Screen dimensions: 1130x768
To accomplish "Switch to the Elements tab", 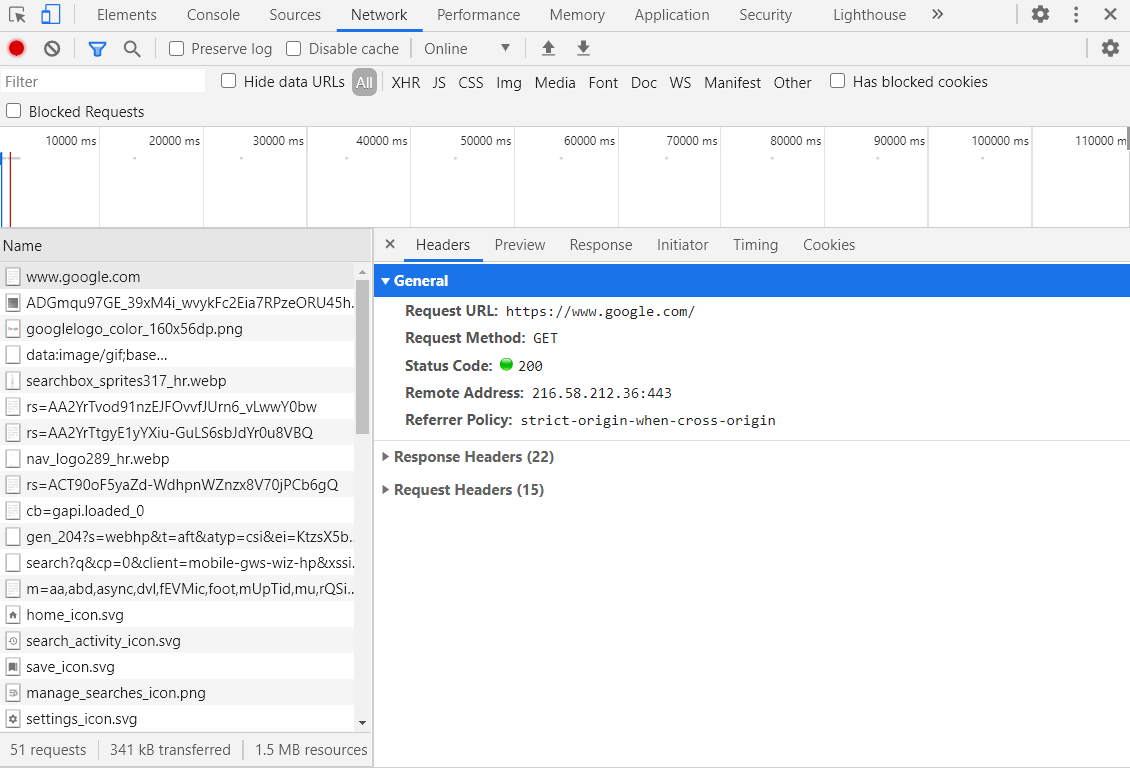I will coord(127,14).
